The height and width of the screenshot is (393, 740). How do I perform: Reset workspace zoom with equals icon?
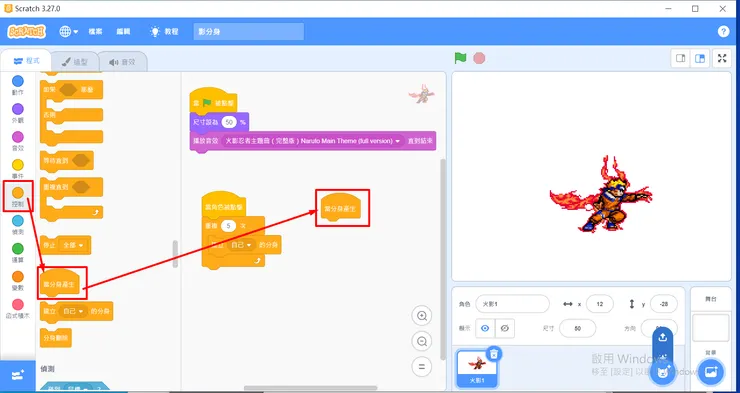[422, 366]
